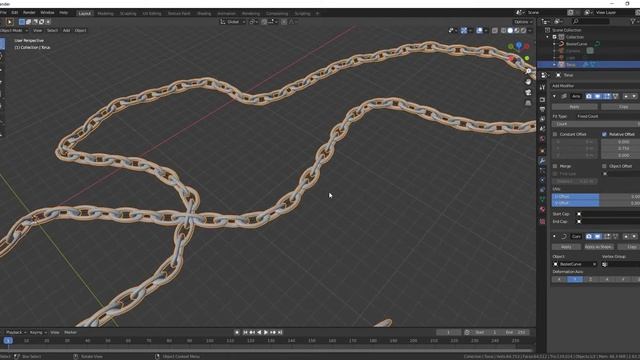Toggle snapping magnet in viewport header
Screen dimensions: 640x360
(x=264, y=22)
